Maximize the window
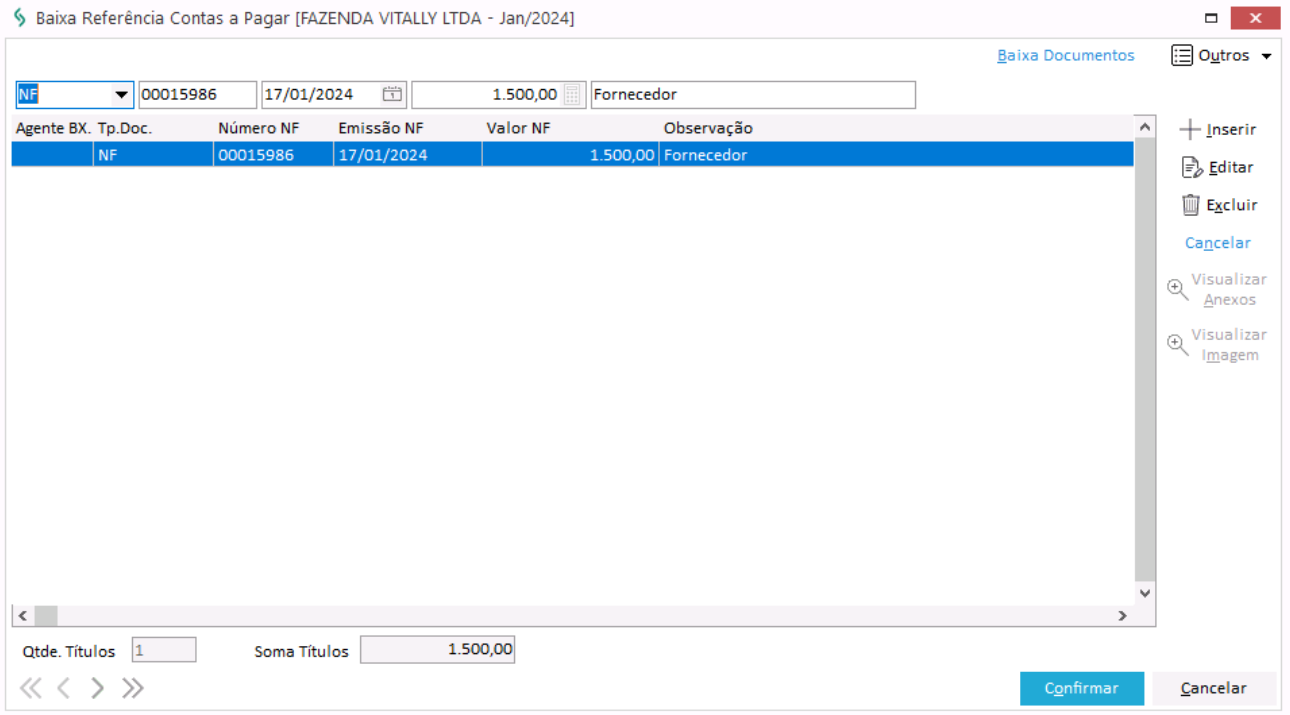Image resolution: width=1290 pixels, height=715 pixels. (x=1211, y=18)
